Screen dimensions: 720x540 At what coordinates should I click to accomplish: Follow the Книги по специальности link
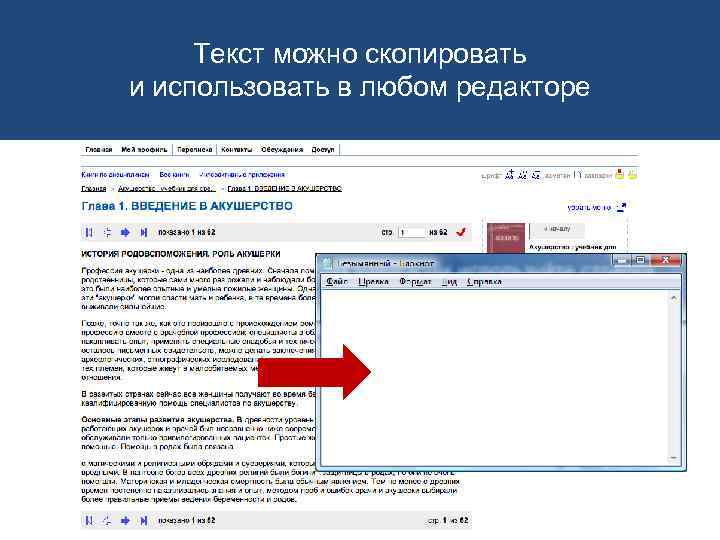(115, 174)
